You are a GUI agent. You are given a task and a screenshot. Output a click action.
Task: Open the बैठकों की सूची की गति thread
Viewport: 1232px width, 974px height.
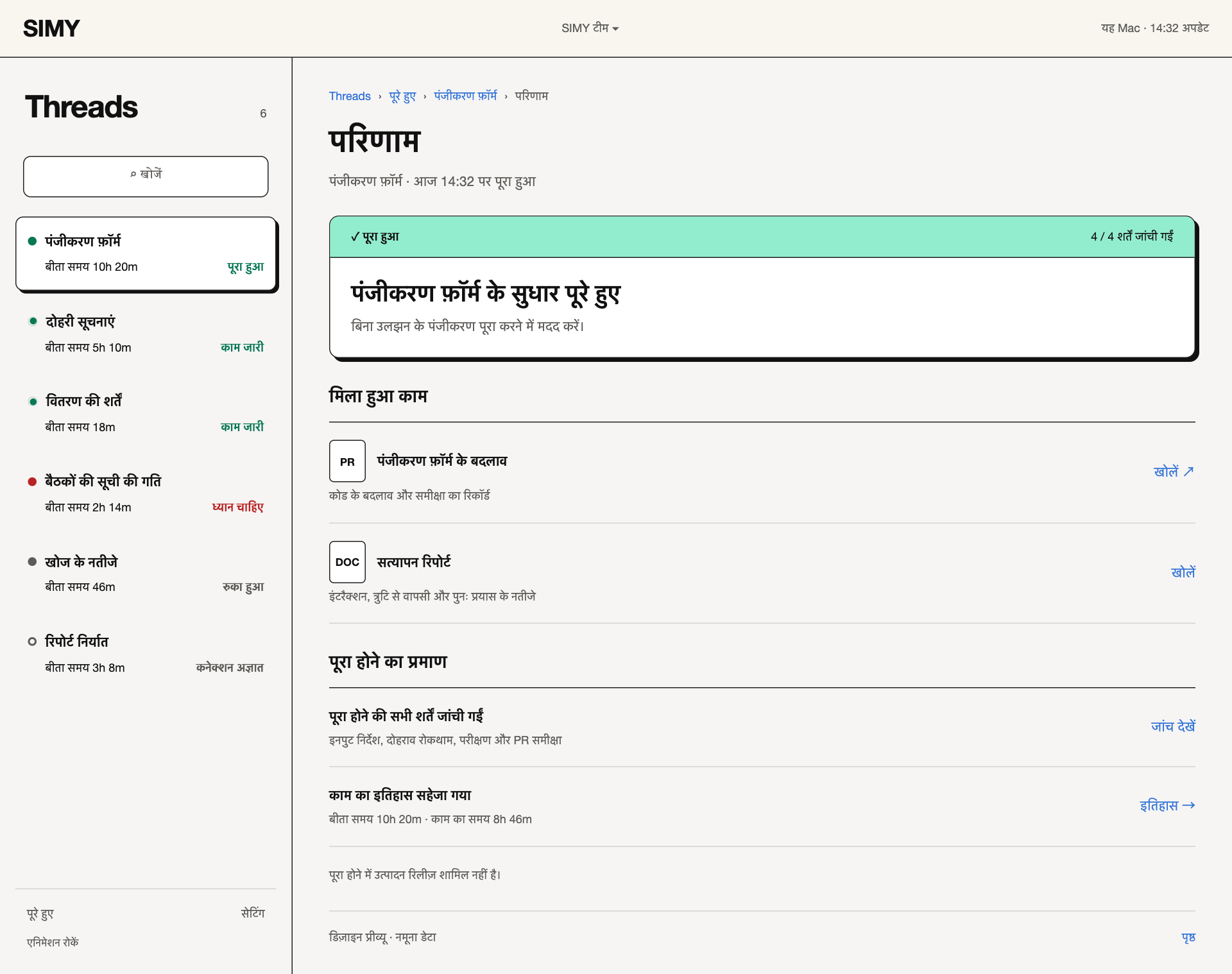point(146,493)
